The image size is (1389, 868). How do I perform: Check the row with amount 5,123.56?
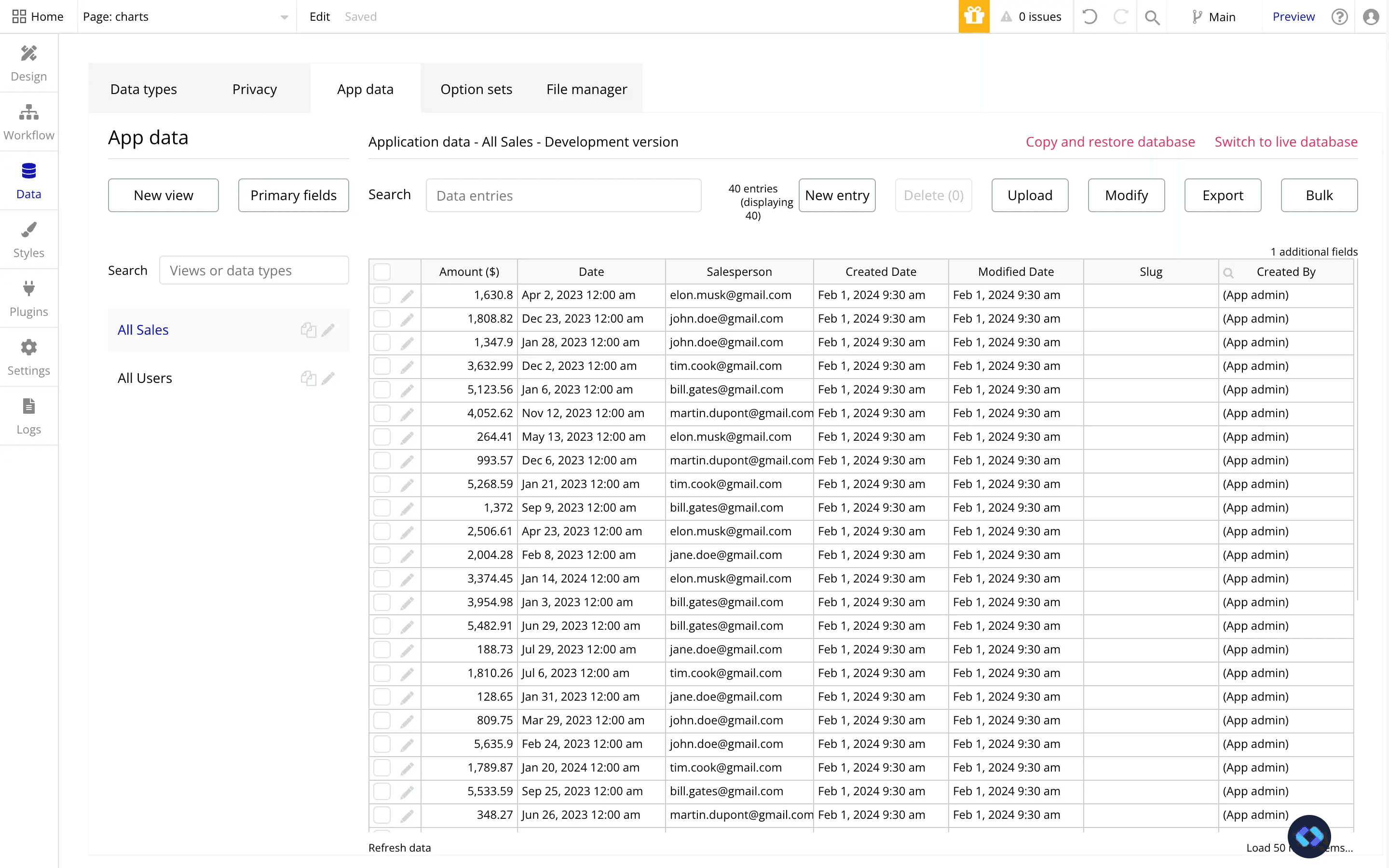[381, 390]
